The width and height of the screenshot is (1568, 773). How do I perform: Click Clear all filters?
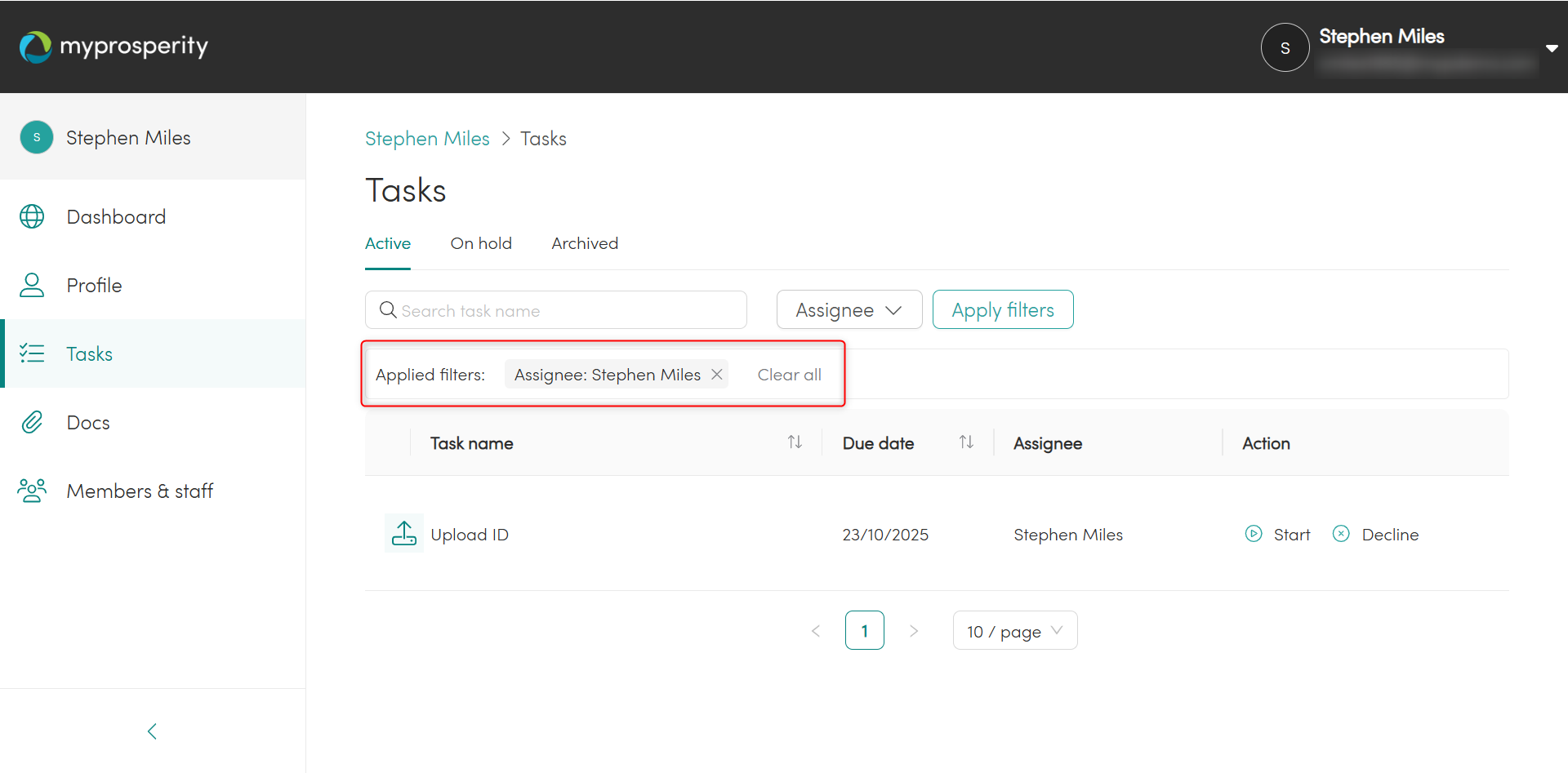pos(789,375)
